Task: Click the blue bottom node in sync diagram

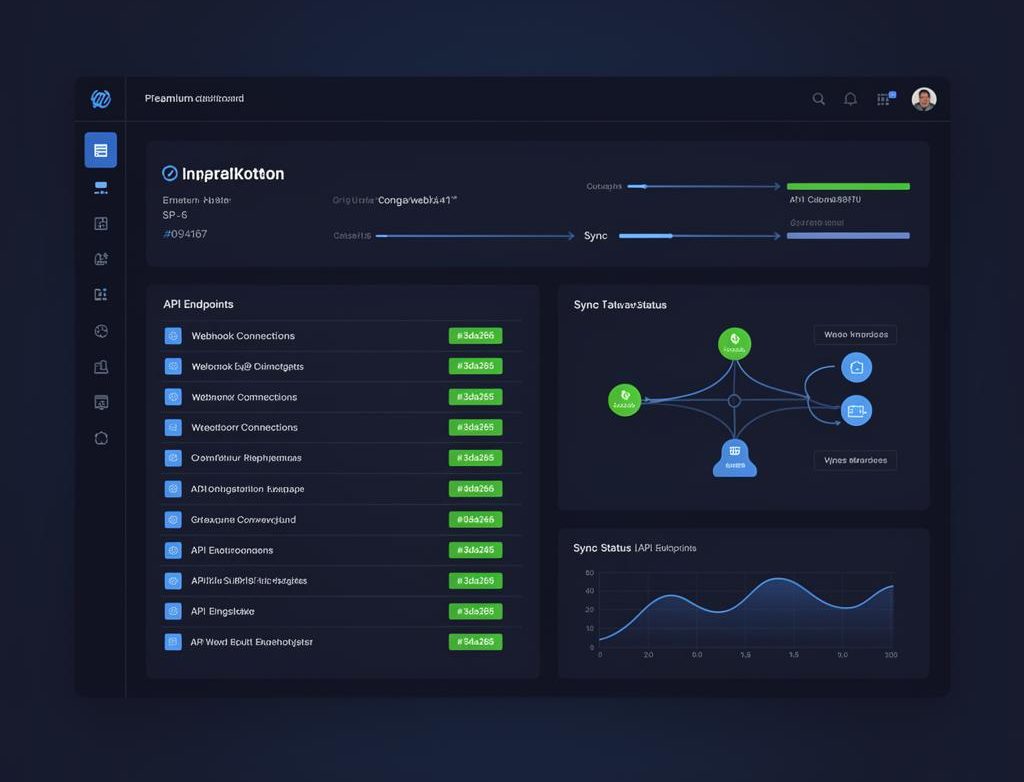Action: click(x=734, y=458)
